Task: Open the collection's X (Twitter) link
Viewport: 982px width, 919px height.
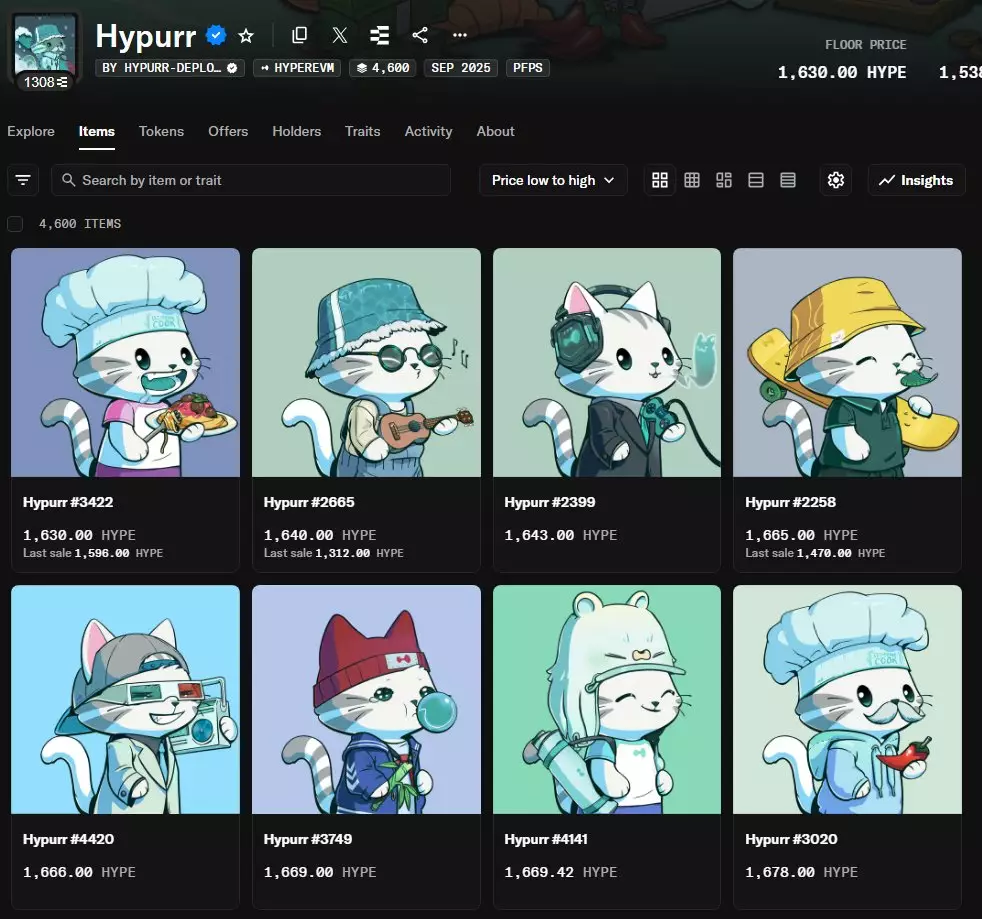Action: 340,36
